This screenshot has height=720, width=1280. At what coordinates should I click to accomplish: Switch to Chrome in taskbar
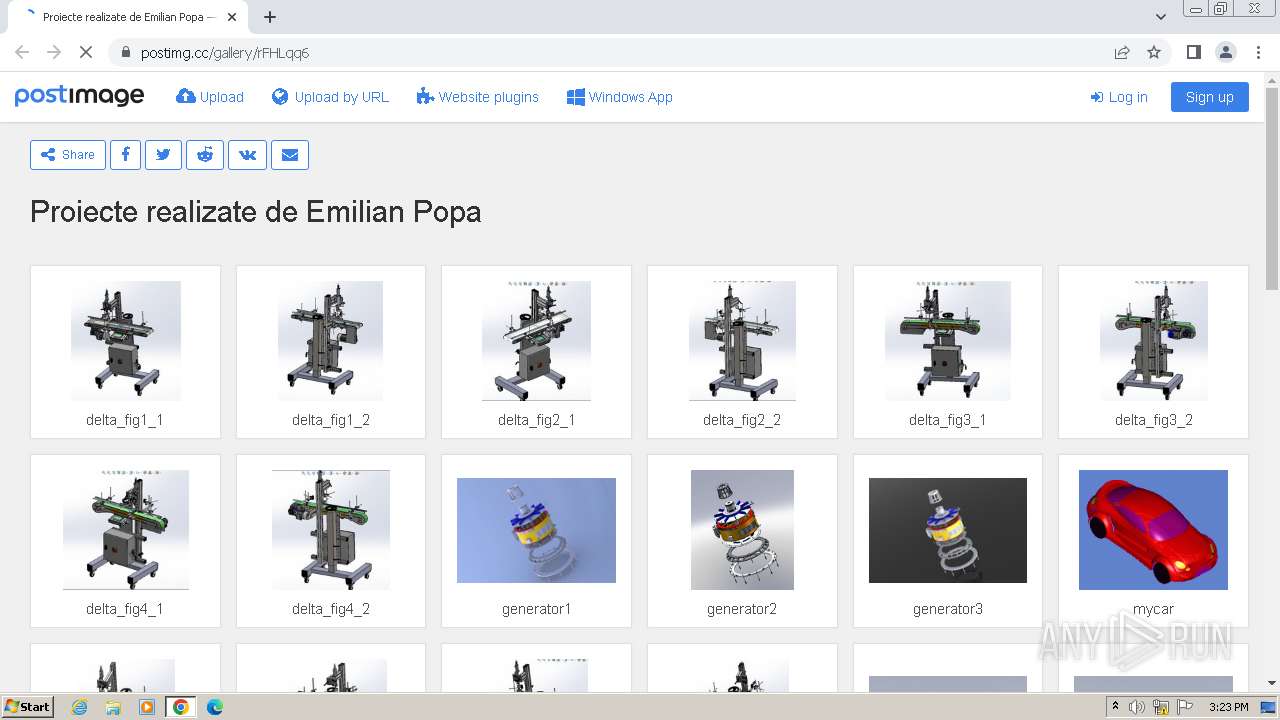click(180, 707)
